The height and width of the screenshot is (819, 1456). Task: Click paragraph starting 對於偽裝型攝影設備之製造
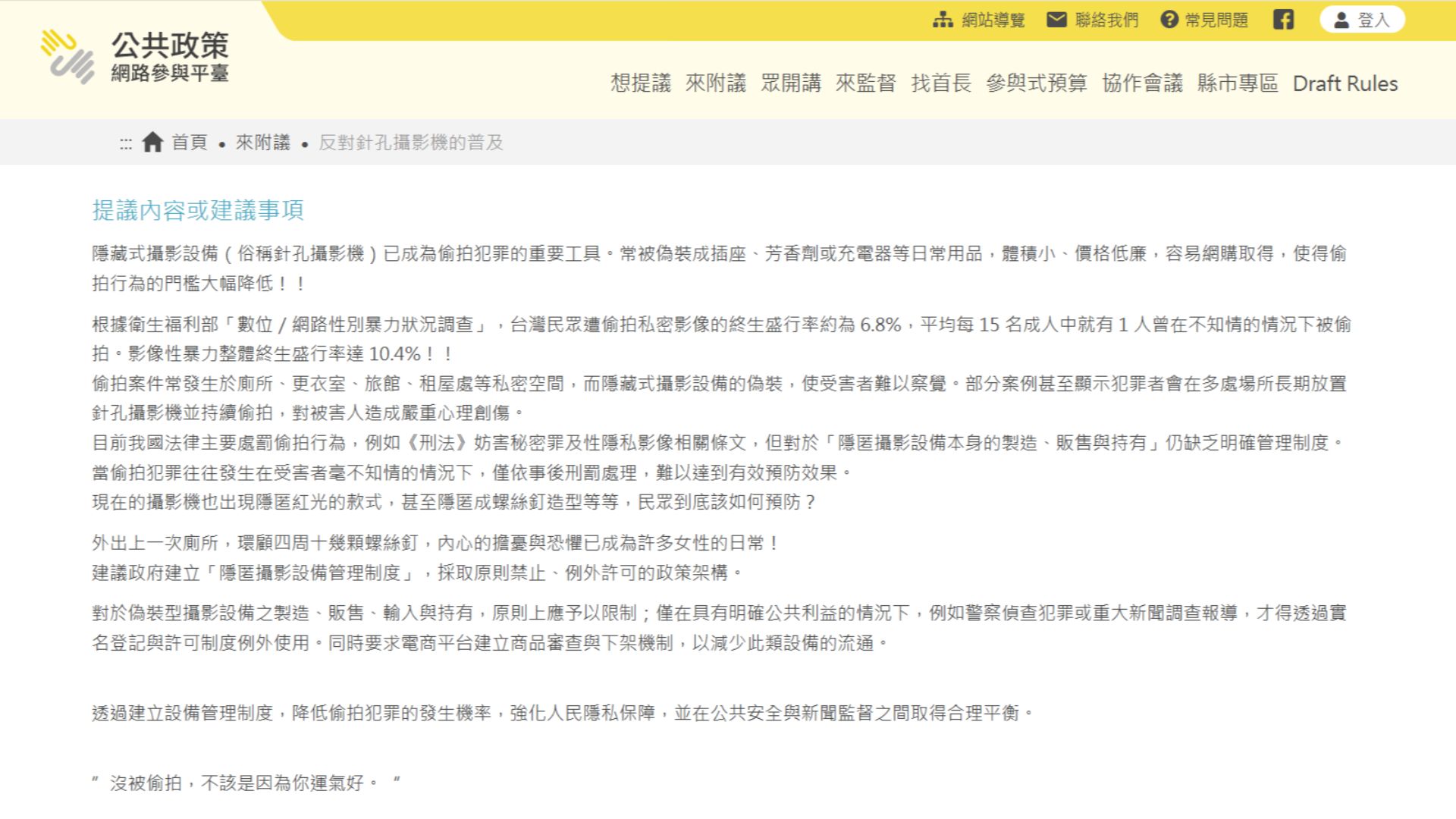[x=720, y=628]
